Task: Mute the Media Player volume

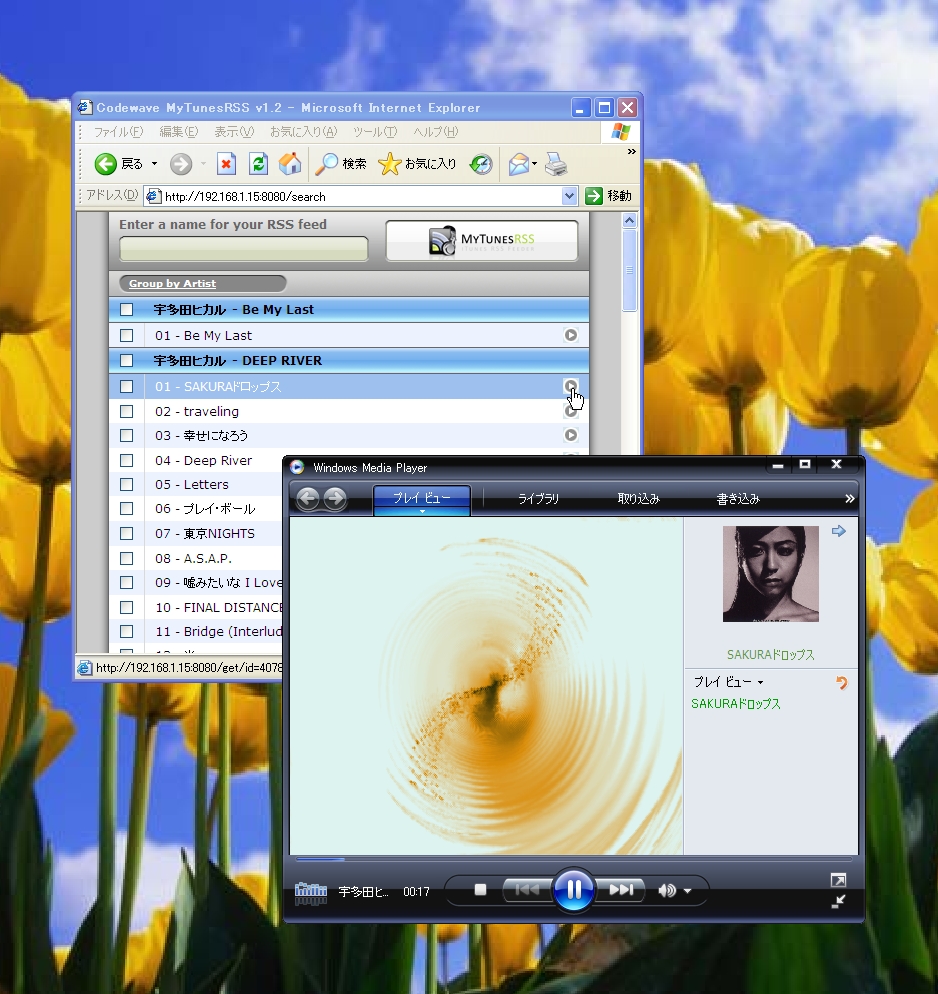Action: [667, 891]
